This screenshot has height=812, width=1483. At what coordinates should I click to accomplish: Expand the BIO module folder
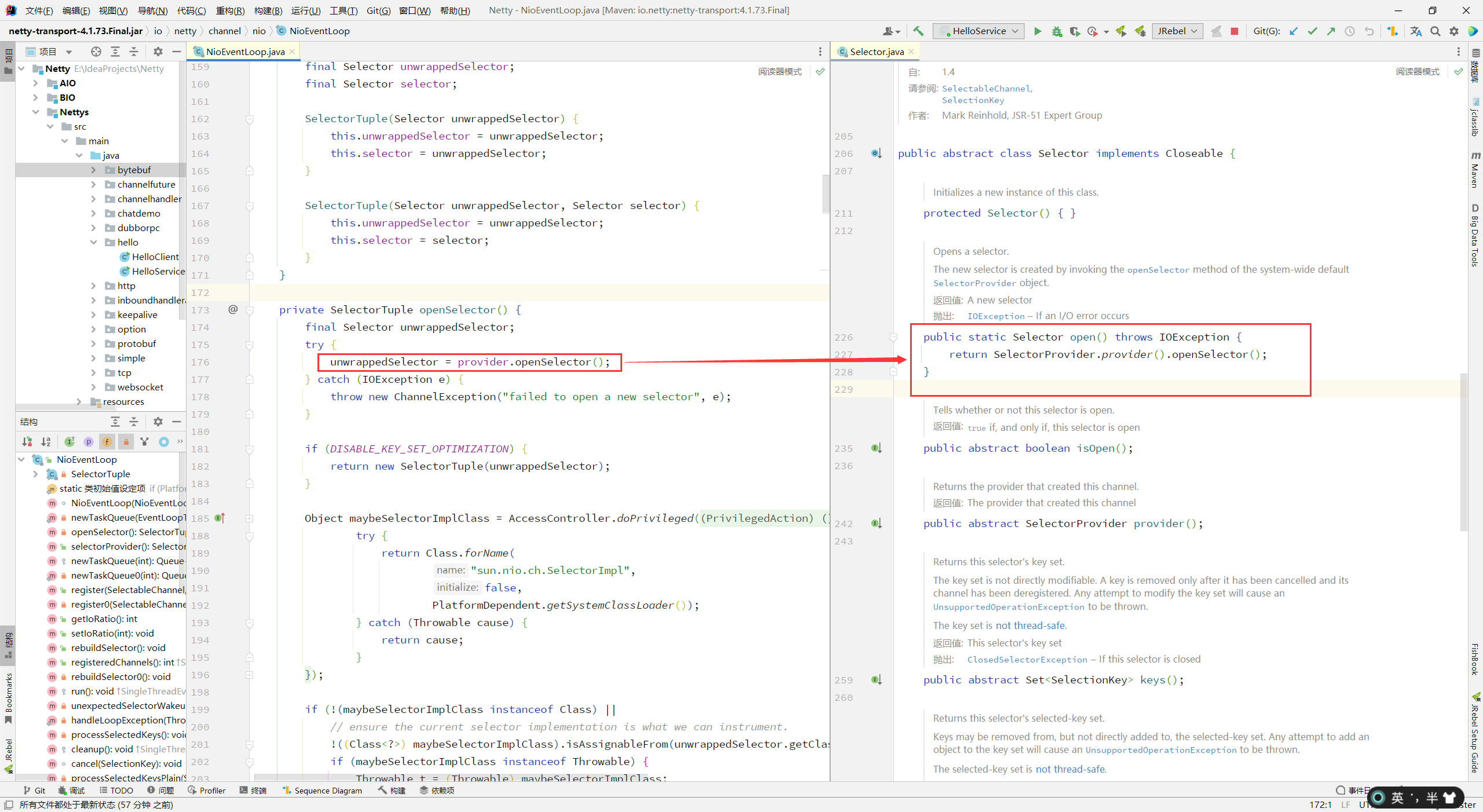35,97
